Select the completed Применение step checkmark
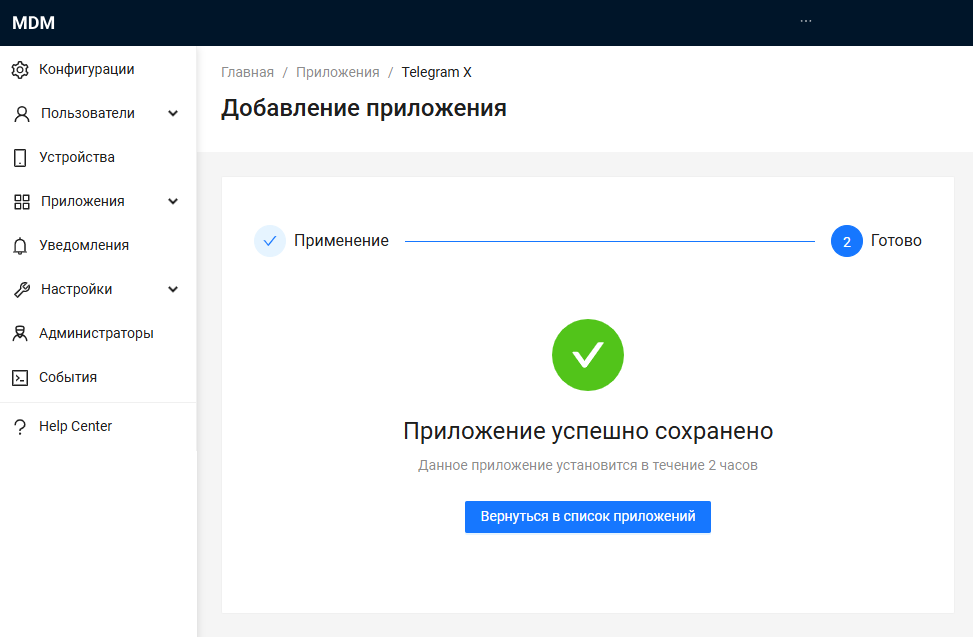 pyautogui.click(x=270, y=241)
